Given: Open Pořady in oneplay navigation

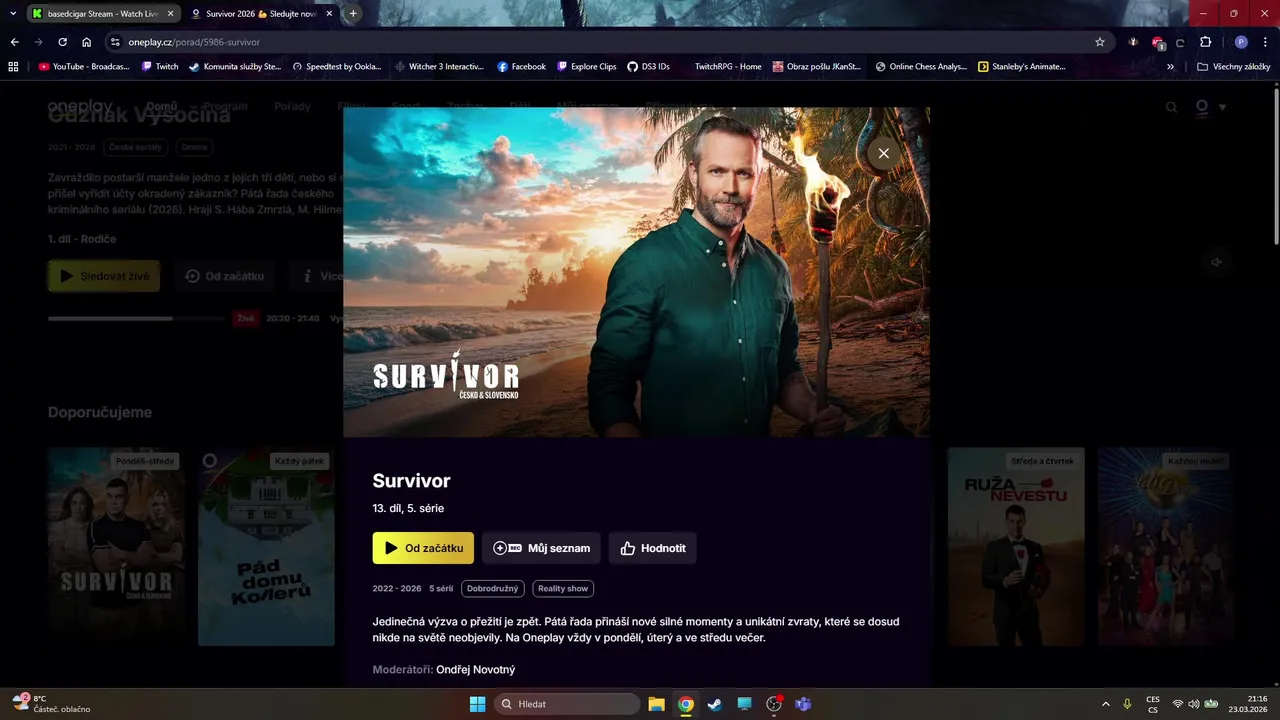Looking at the screenshot, I should (x=292, y=106).
